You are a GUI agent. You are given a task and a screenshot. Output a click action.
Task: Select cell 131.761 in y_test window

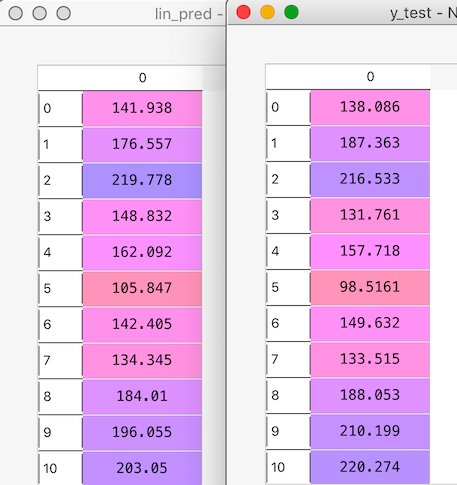pos(370,215)
